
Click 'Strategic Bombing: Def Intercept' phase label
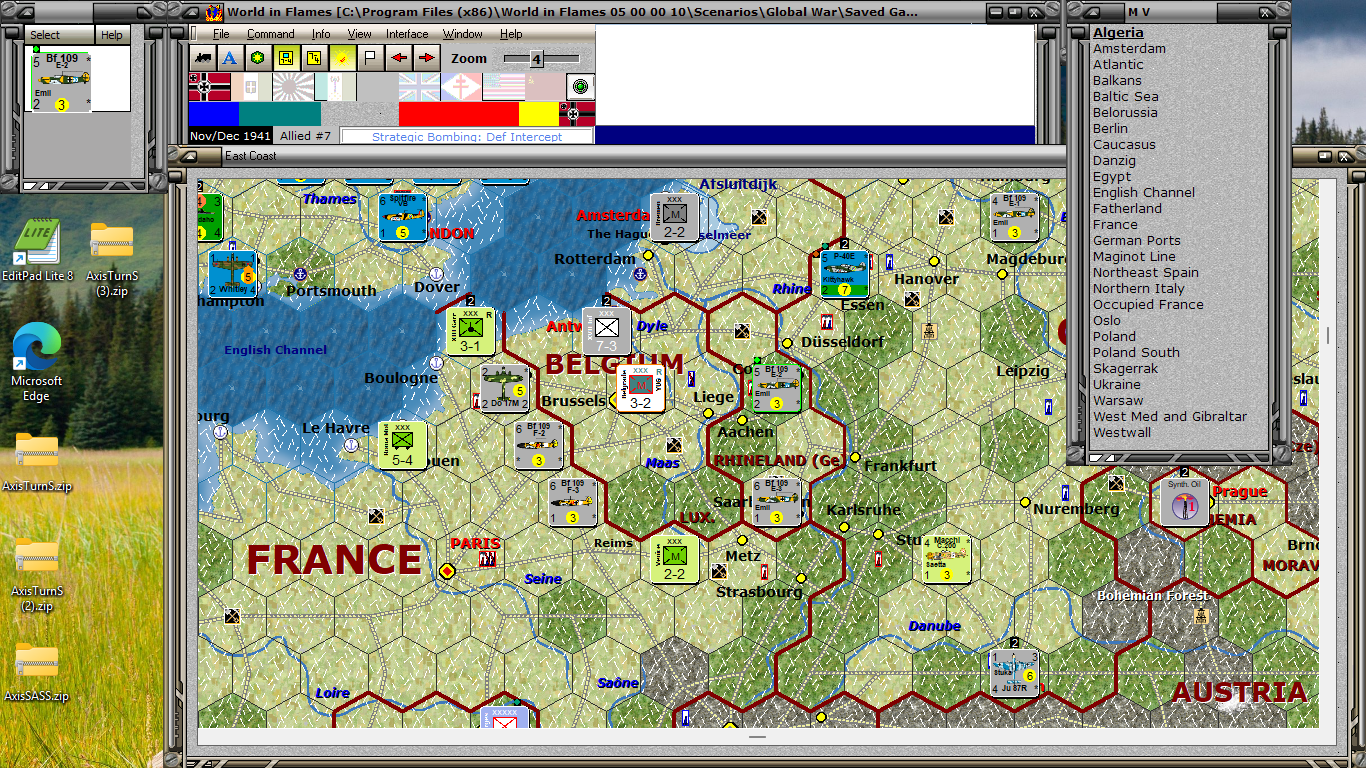point(467,136)
